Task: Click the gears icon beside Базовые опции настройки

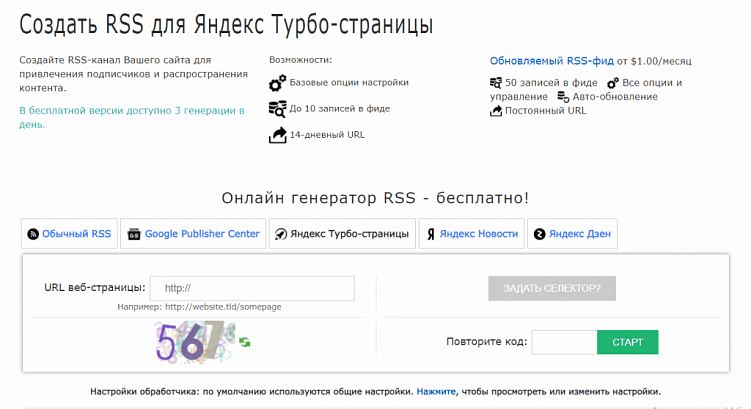Action: [277, 83]
